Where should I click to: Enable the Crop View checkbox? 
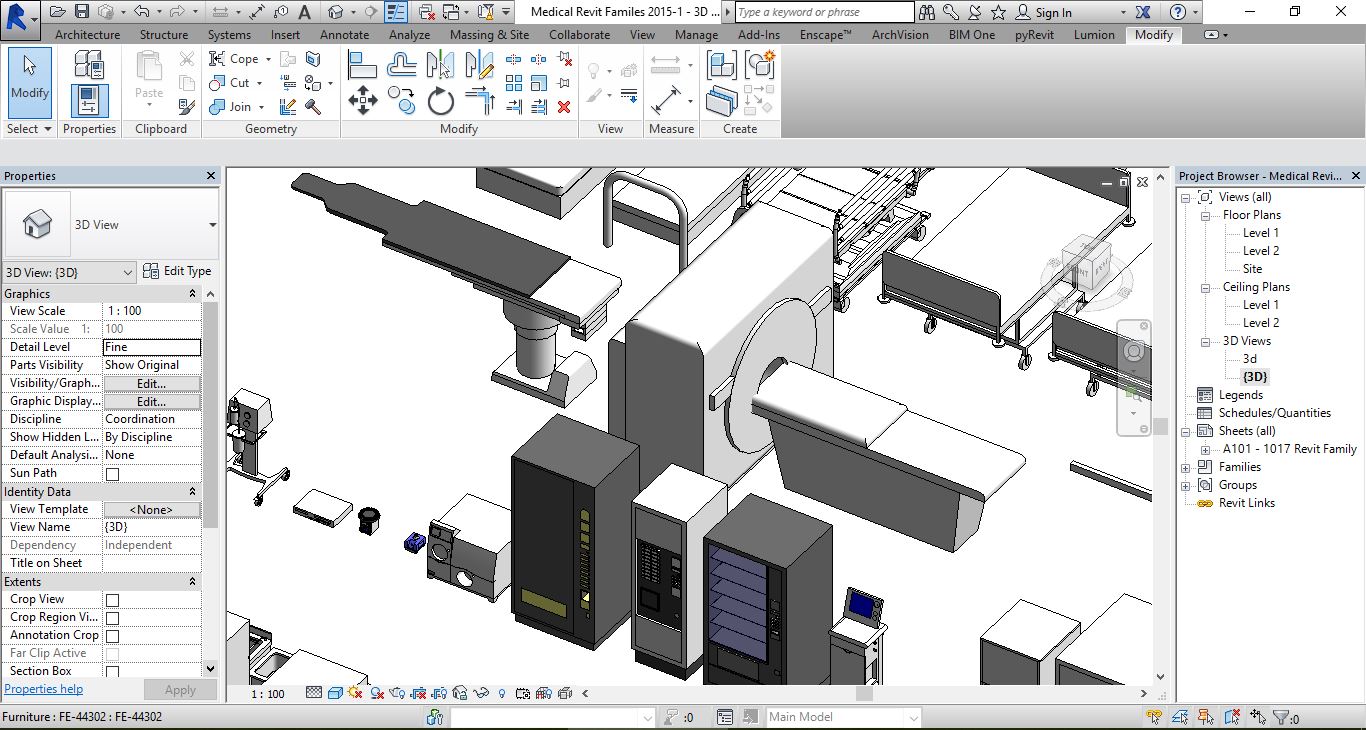tap(112, 600)
